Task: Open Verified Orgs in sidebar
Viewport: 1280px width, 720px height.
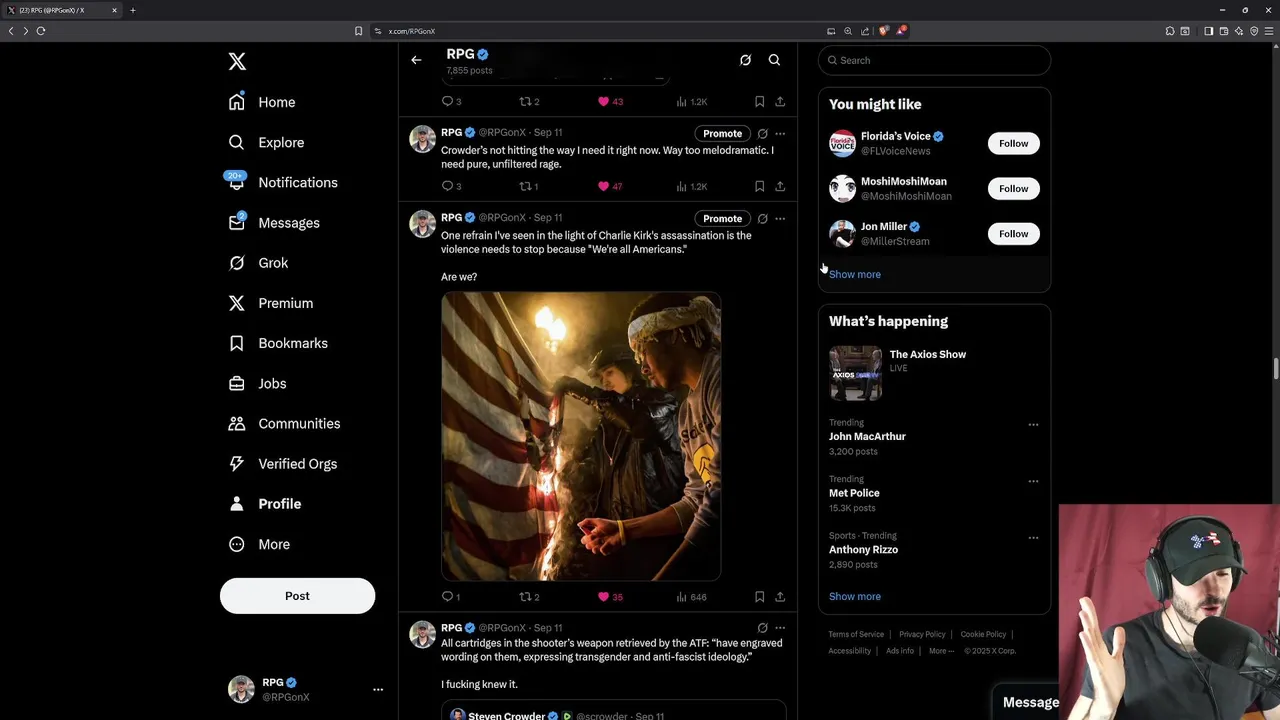Action: pyautogui.click(x=282, y=464)
